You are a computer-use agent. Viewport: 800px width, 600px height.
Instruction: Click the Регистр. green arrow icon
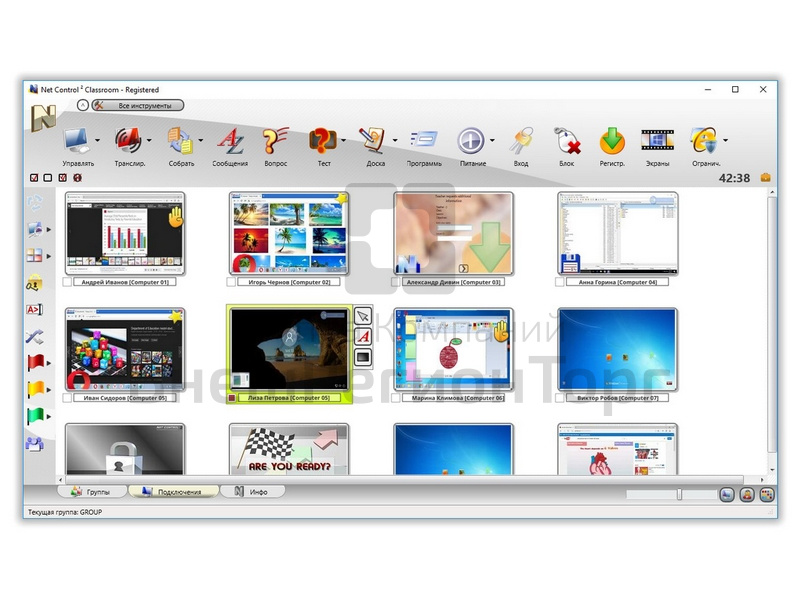(x=612, y=140)
